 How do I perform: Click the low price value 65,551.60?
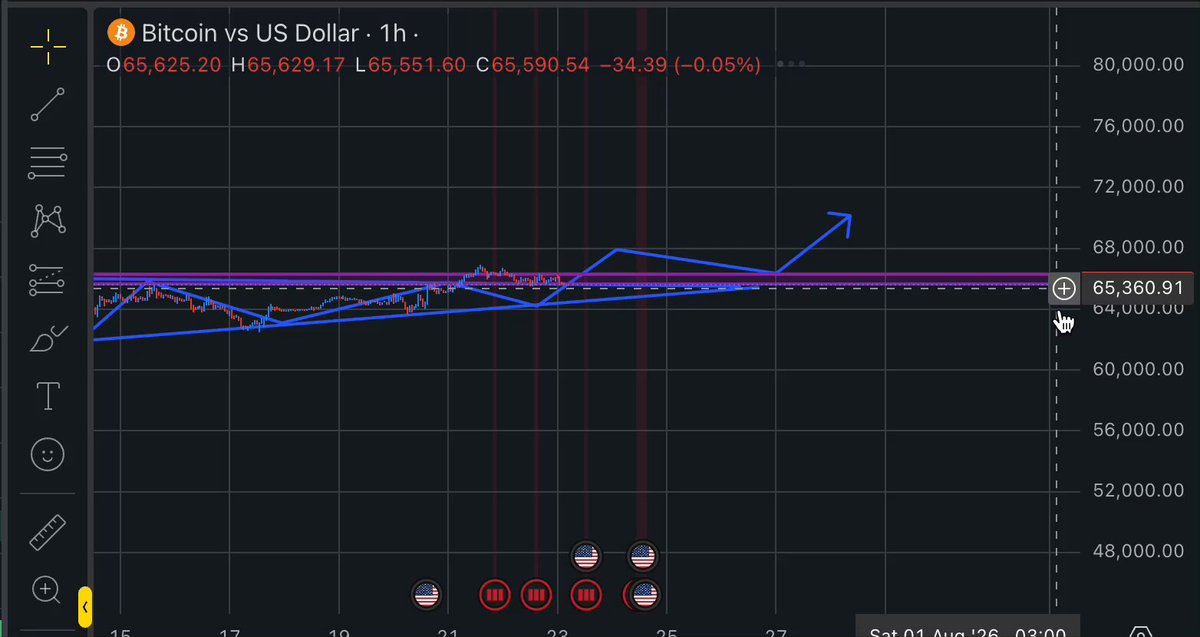point(417,65)
